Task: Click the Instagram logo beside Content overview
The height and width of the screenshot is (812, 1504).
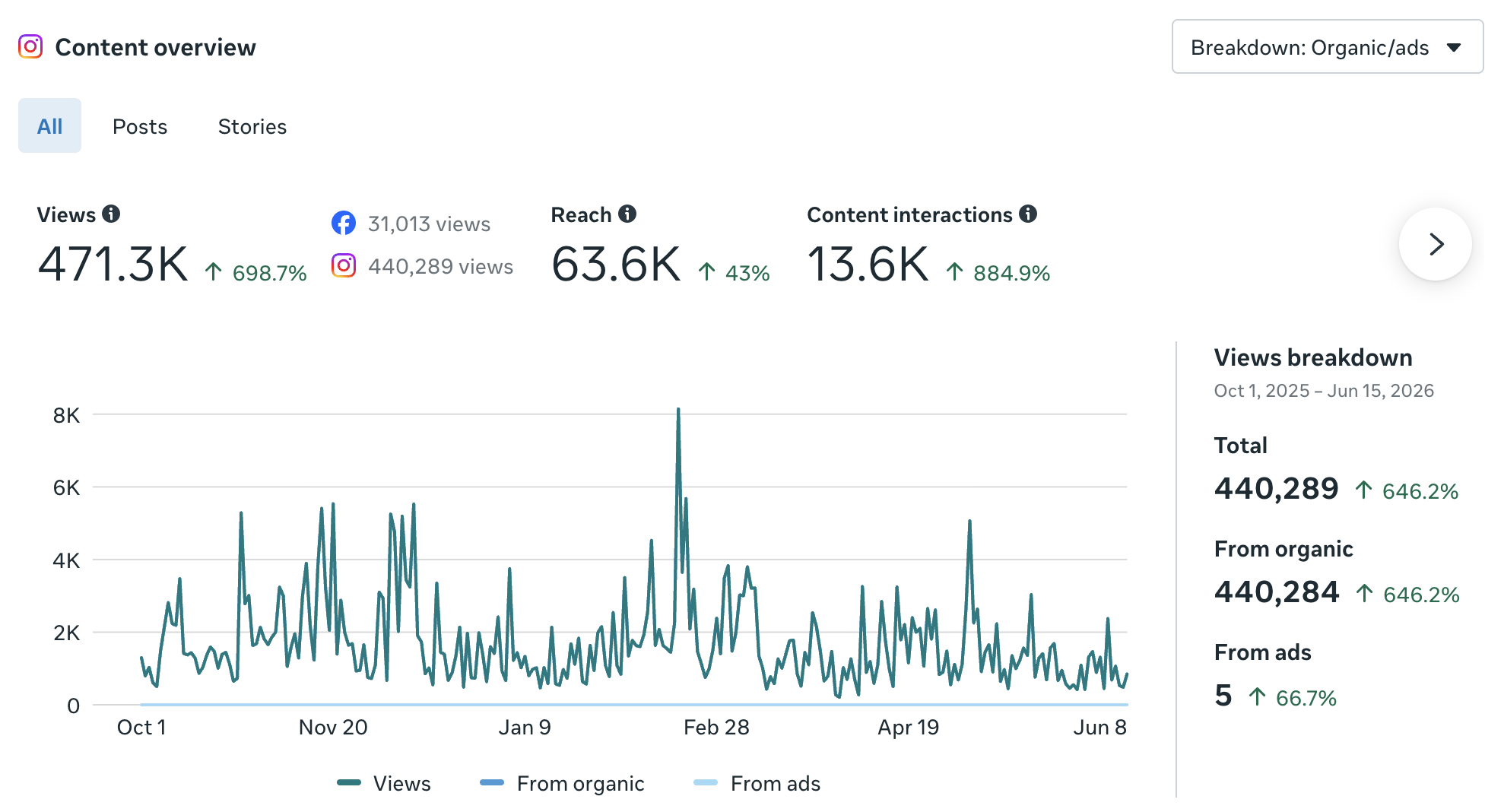Action: point(30,46)
